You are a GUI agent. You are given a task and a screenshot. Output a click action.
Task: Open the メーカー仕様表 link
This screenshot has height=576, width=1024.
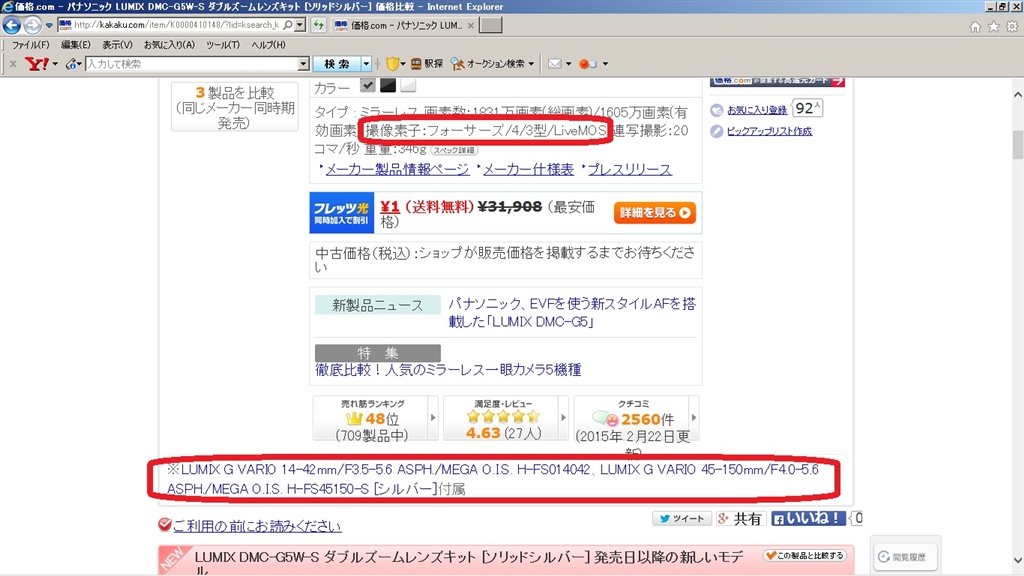(x=528, y=169)
